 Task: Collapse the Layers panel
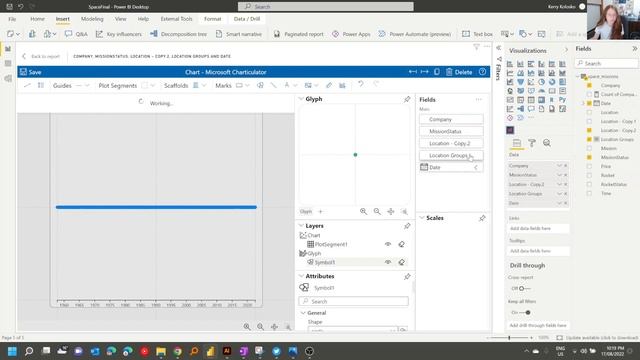[301, 226]
